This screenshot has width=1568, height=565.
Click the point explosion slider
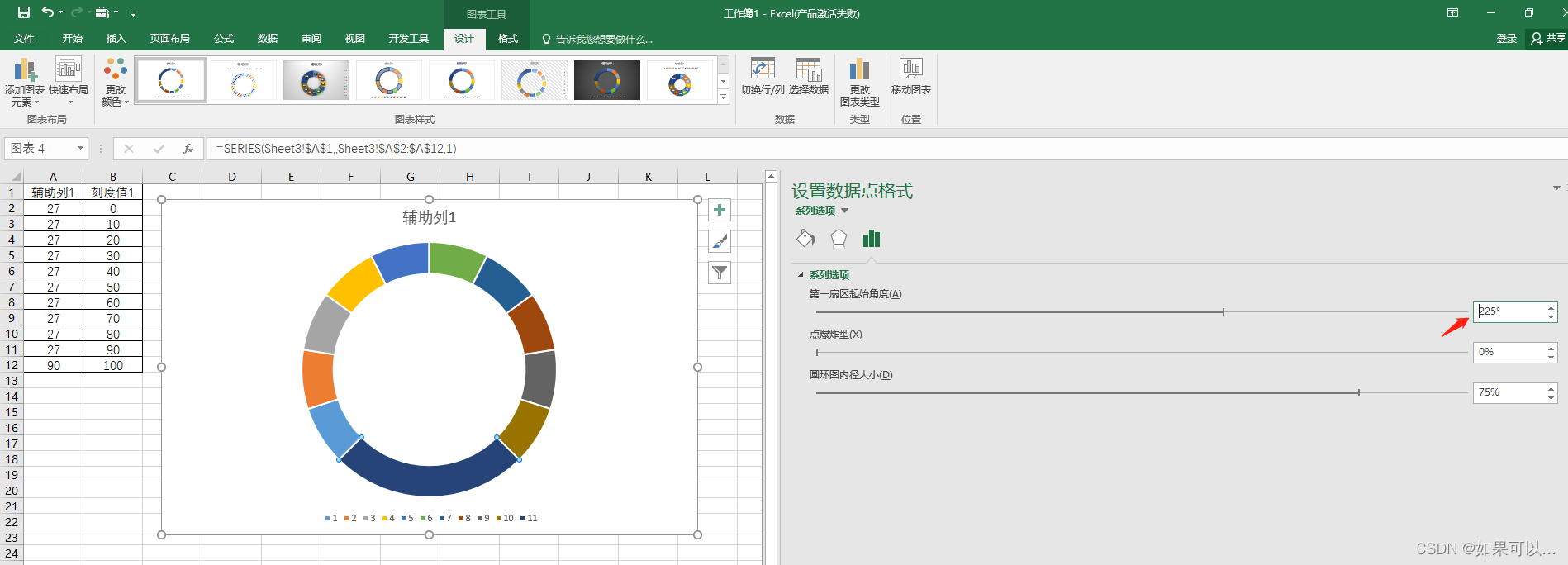1142,352
